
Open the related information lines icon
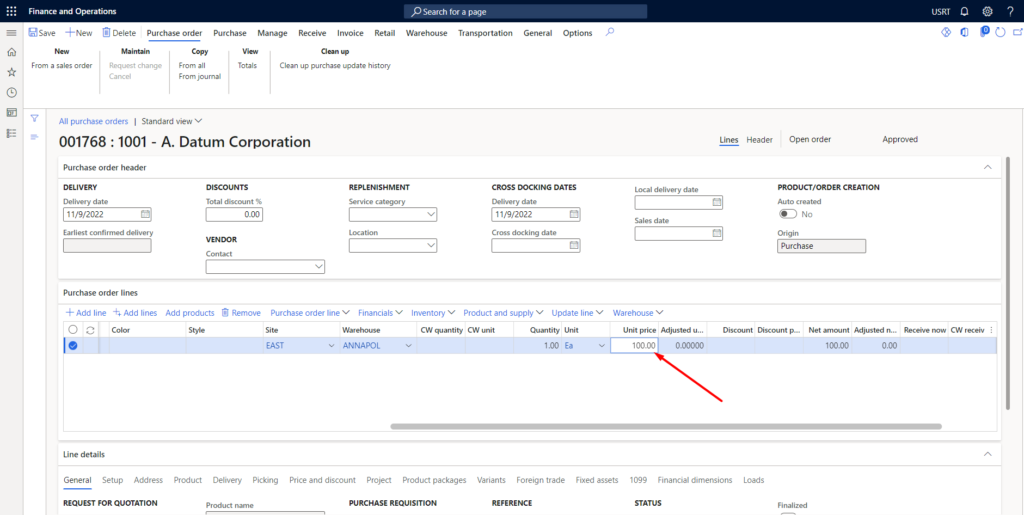pyautogui.click(x=35, y=136)
